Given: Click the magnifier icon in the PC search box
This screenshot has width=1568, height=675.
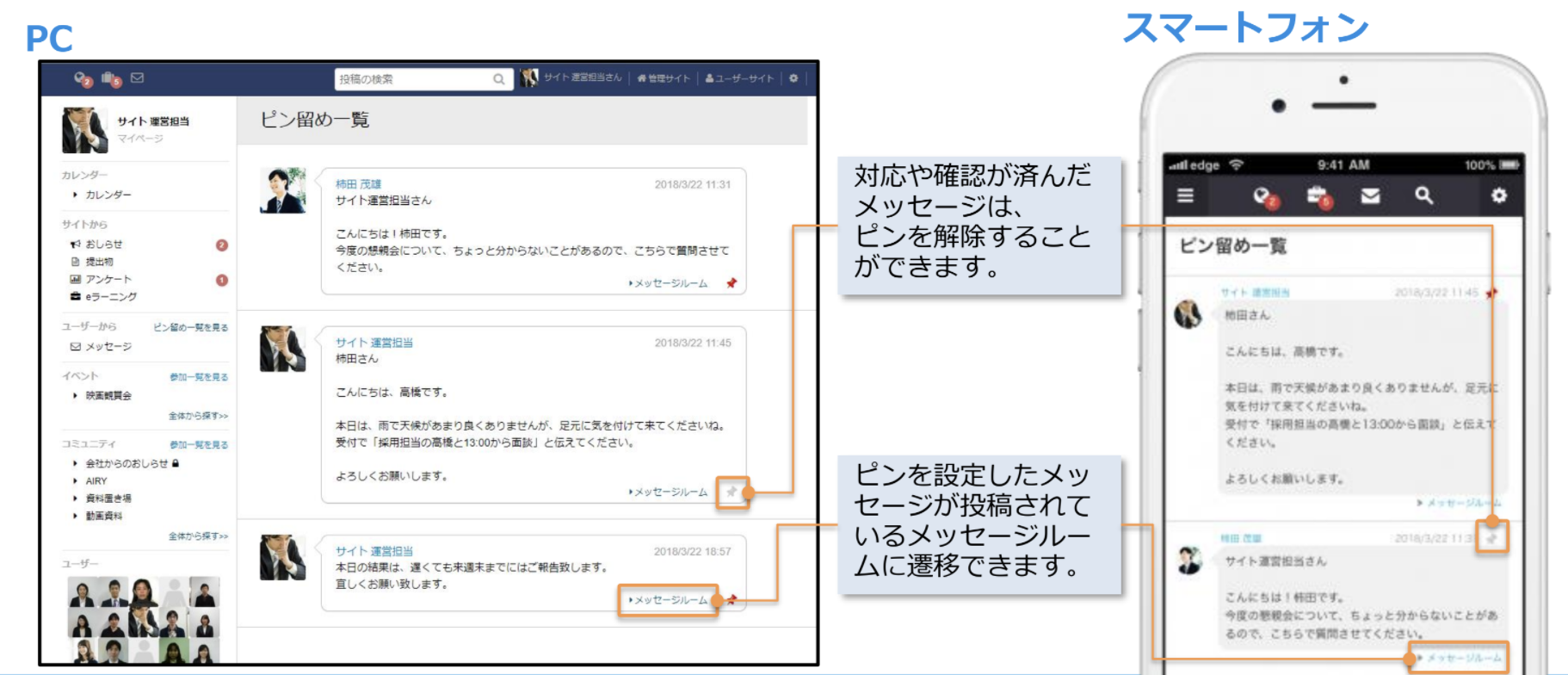Looking at the screenshot, I should click(498, 79).
